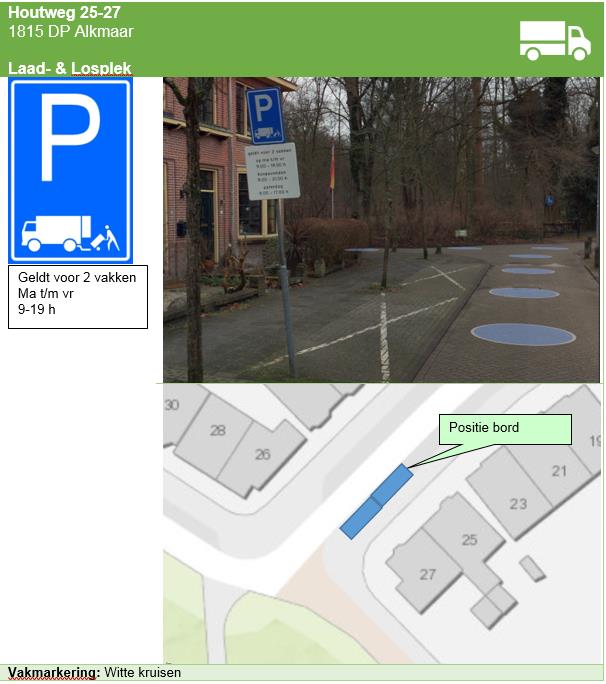The image size is (606, 684).
Task: Click the white sub-sign under photo's P sign
Action: (x=272, y=171)
